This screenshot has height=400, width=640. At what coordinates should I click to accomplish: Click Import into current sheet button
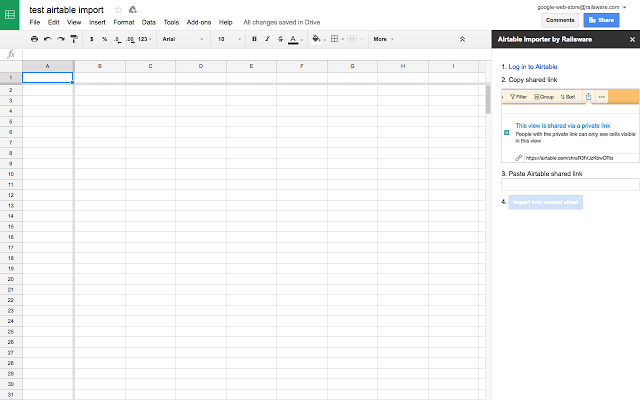(545, 202)
